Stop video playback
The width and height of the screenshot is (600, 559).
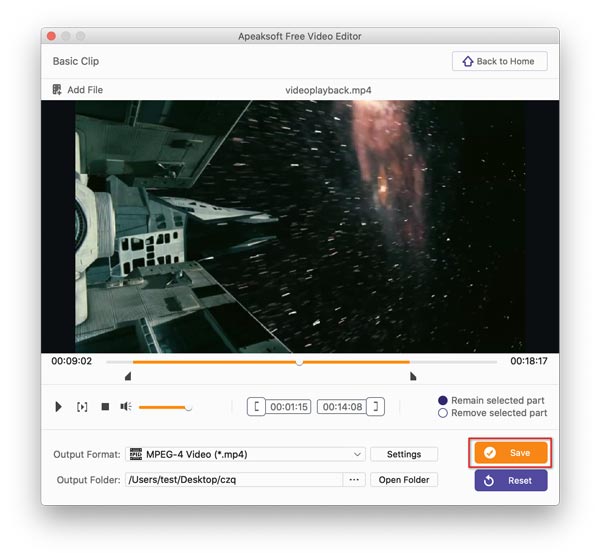[x=105, y=406]
